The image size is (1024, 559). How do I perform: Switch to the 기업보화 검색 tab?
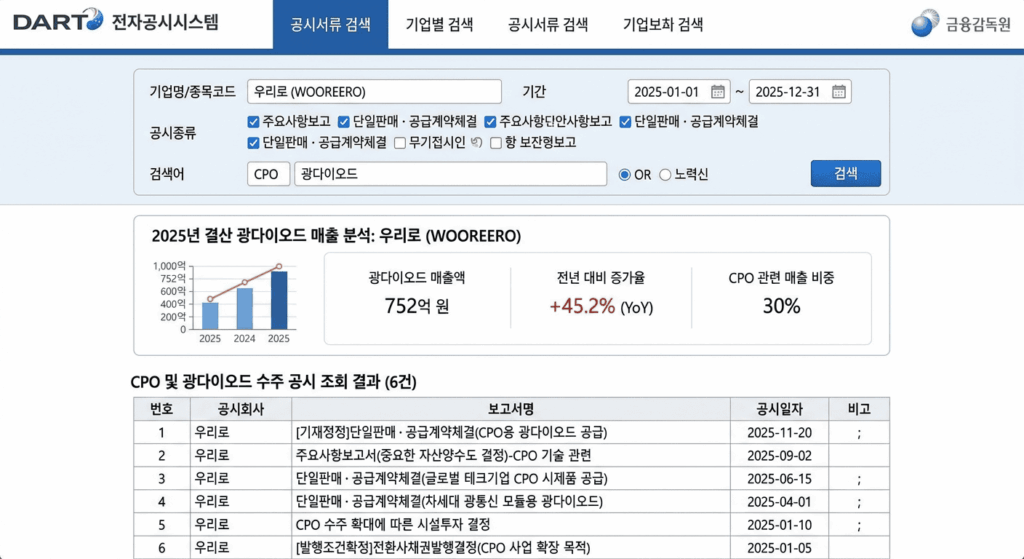click(663, 25)
